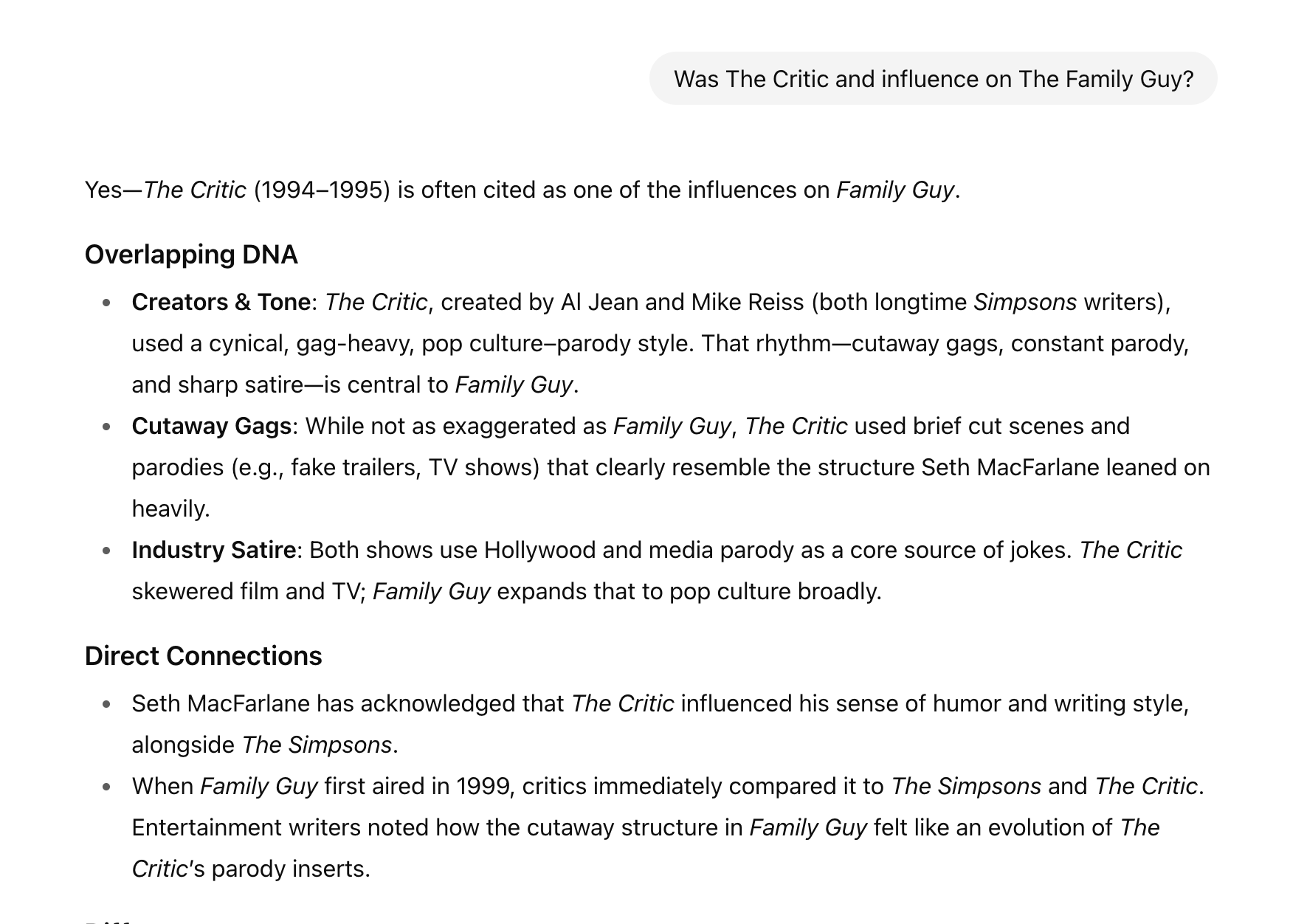The height and width of the screenshot is (924, 1290).
Task: Click the "Direct Connections" heading
Action: 203,656
